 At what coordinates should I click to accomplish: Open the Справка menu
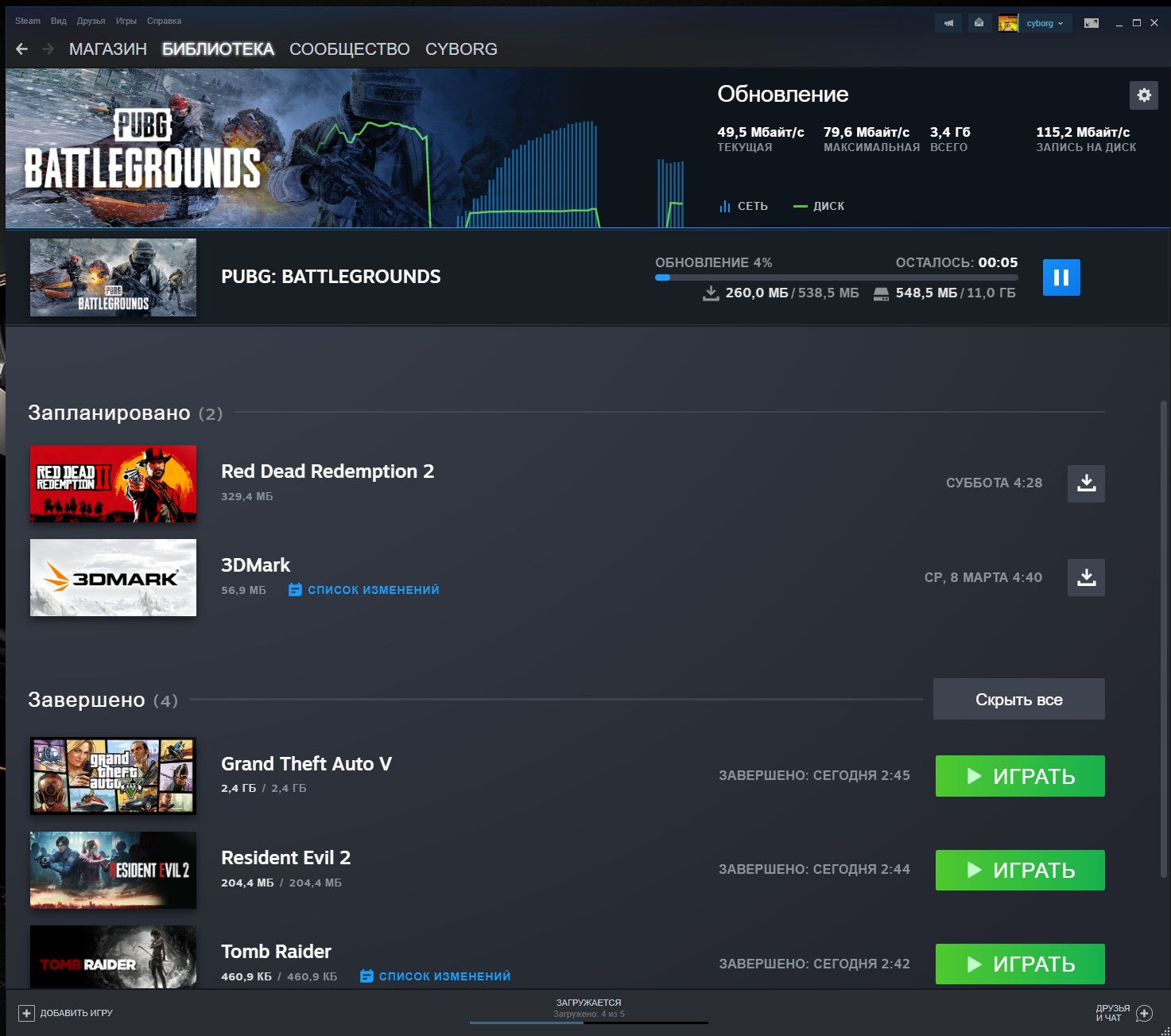coord(164,21)
